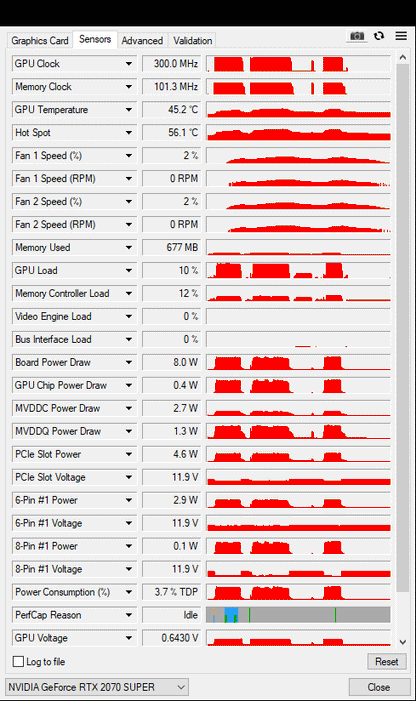This screenshot has width=416, height=701.
Task: Open the hamburger menu icon
Action: [401, 36]
